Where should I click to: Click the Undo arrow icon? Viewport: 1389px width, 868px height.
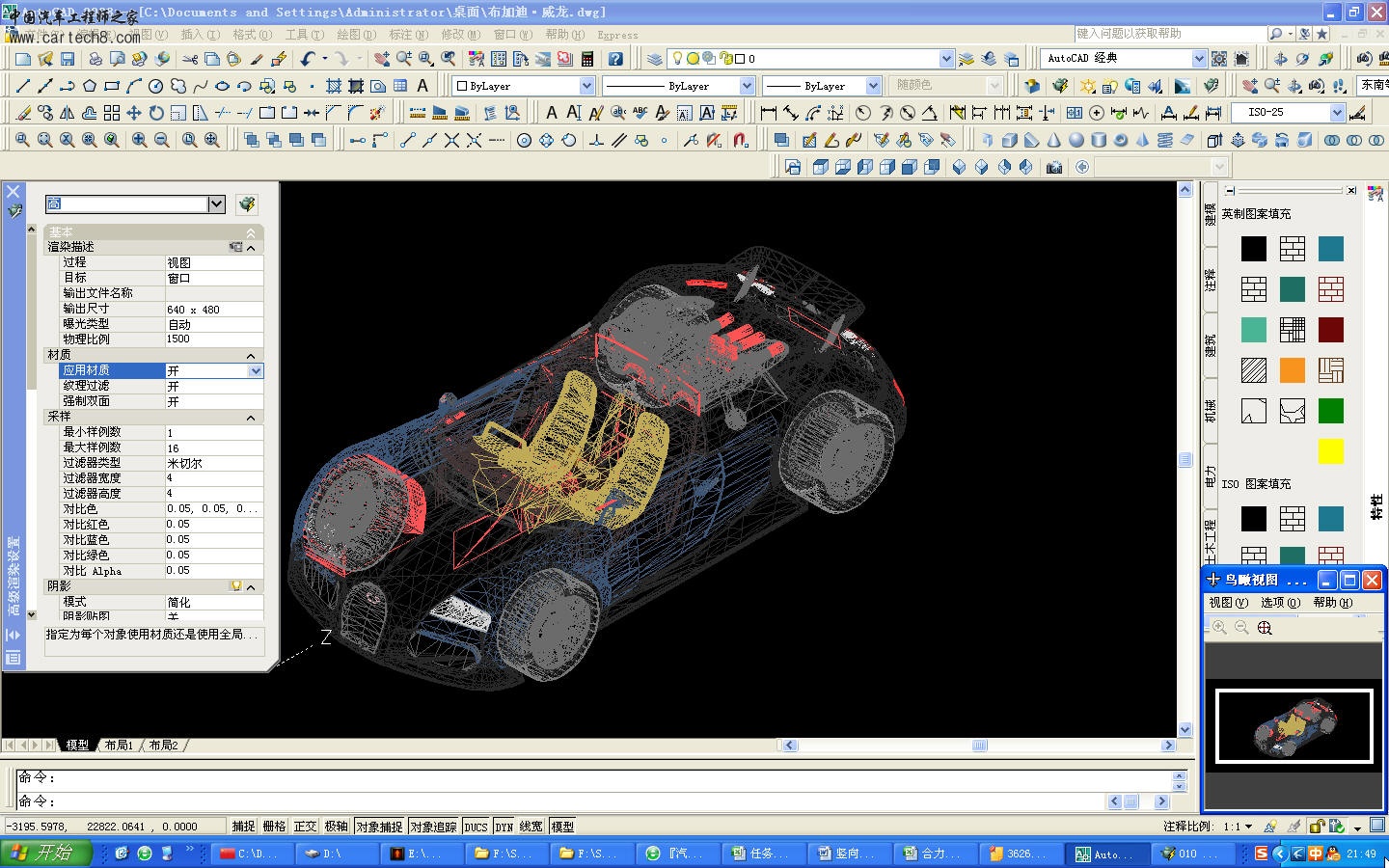coord(307,59)
